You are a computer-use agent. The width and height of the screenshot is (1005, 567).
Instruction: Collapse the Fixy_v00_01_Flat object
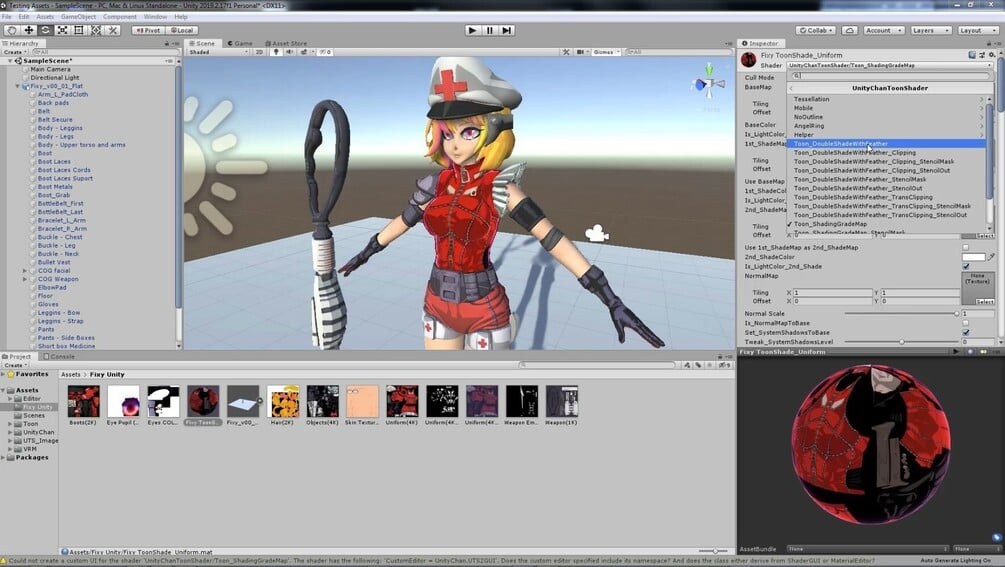(x=18, y=86)
